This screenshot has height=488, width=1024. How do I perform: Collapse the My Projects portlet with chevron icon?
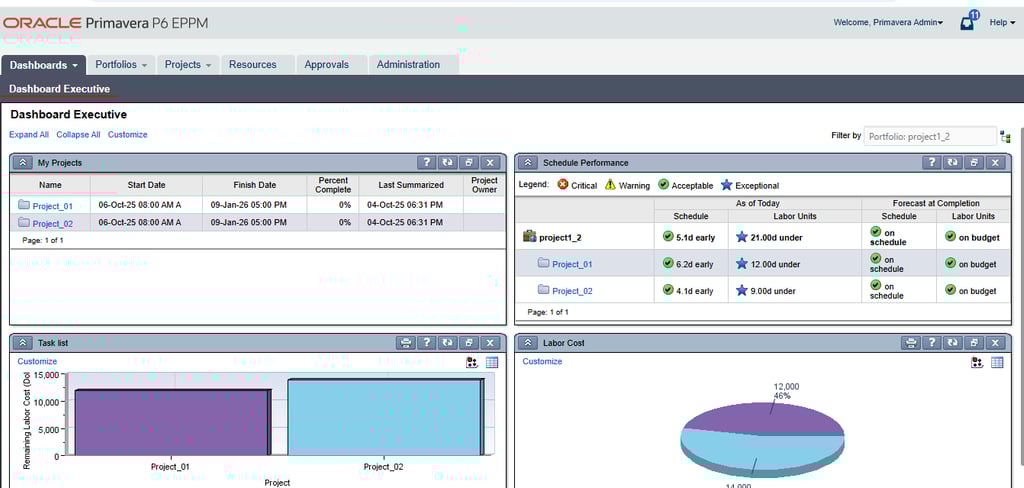tap(22, 163)
